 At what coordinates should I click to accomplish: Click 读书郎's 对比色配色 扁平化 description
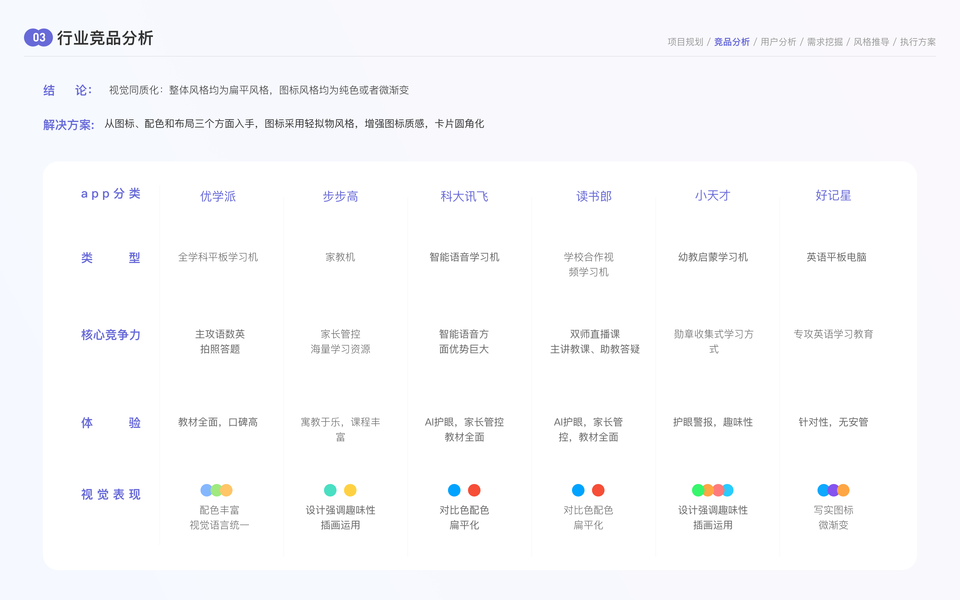[588, 517]
